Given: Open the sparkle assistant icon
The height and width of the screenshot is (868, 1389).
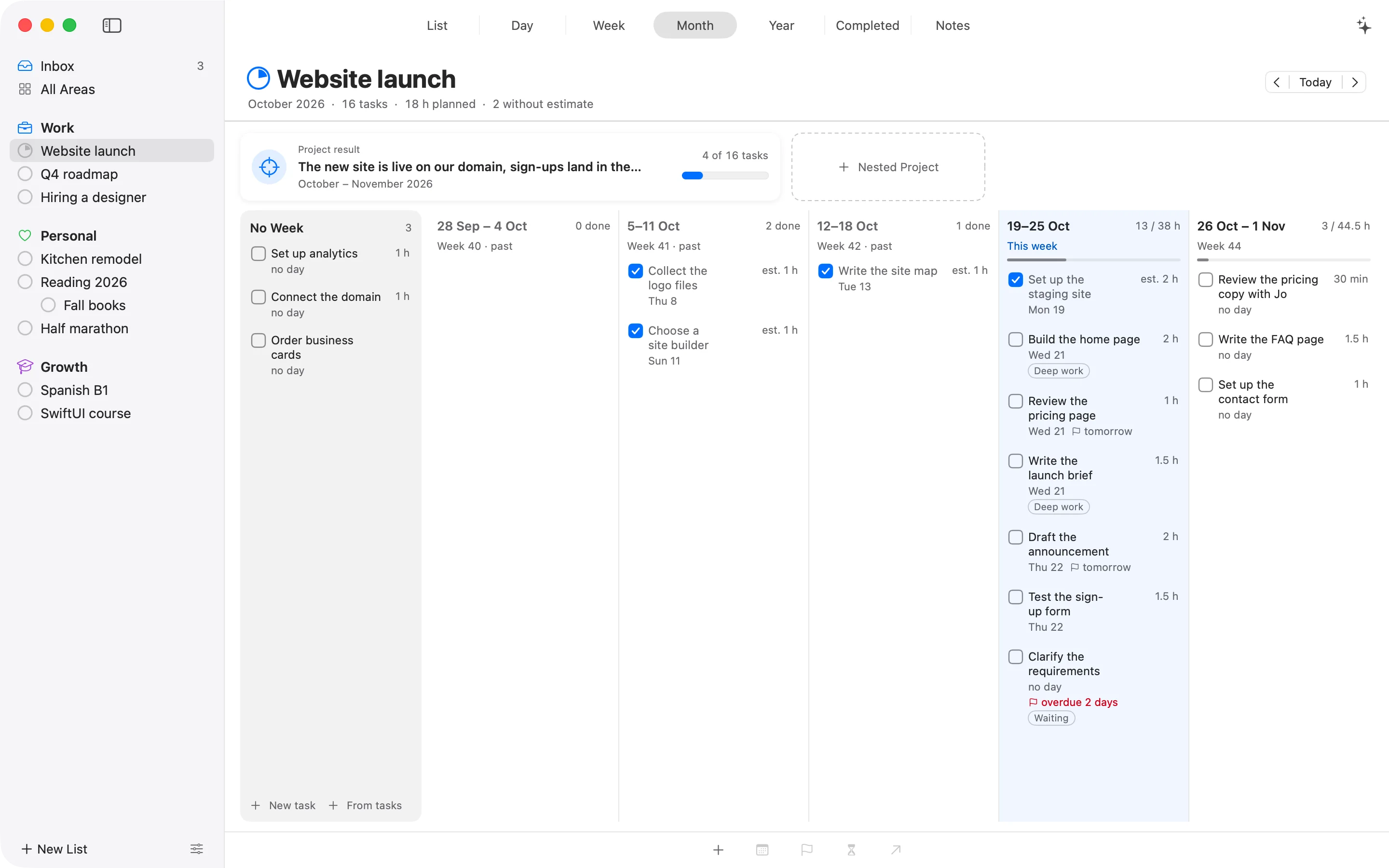Looking at the screenshot, I should tap(1364, 25).
